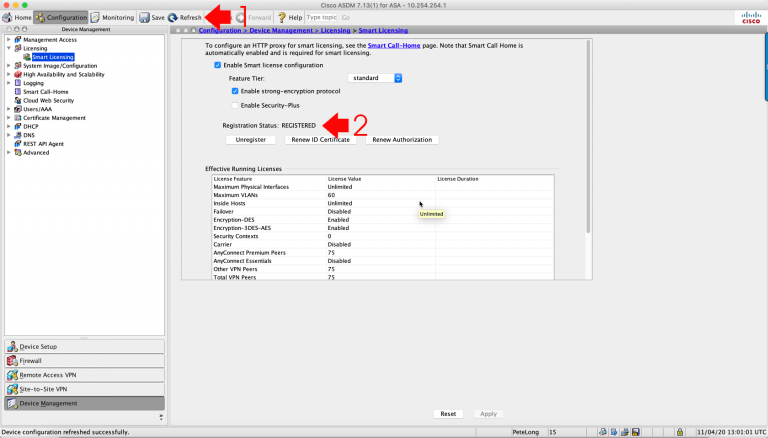768x438 pixels.
Task: Click the first status bar icon after 15
Action: (602, 432)
